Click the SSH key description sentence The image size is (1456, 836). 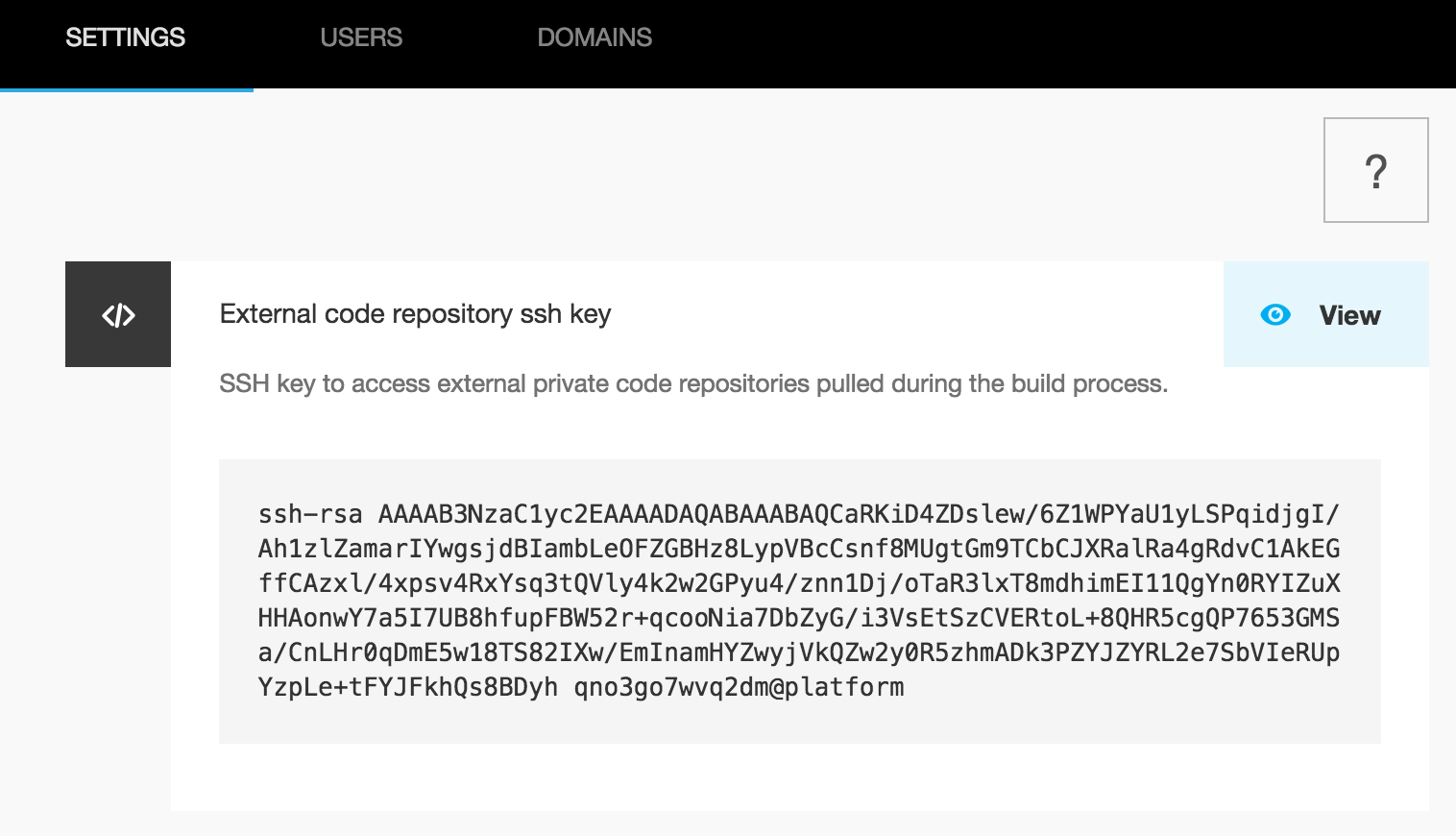pos(692,384)
